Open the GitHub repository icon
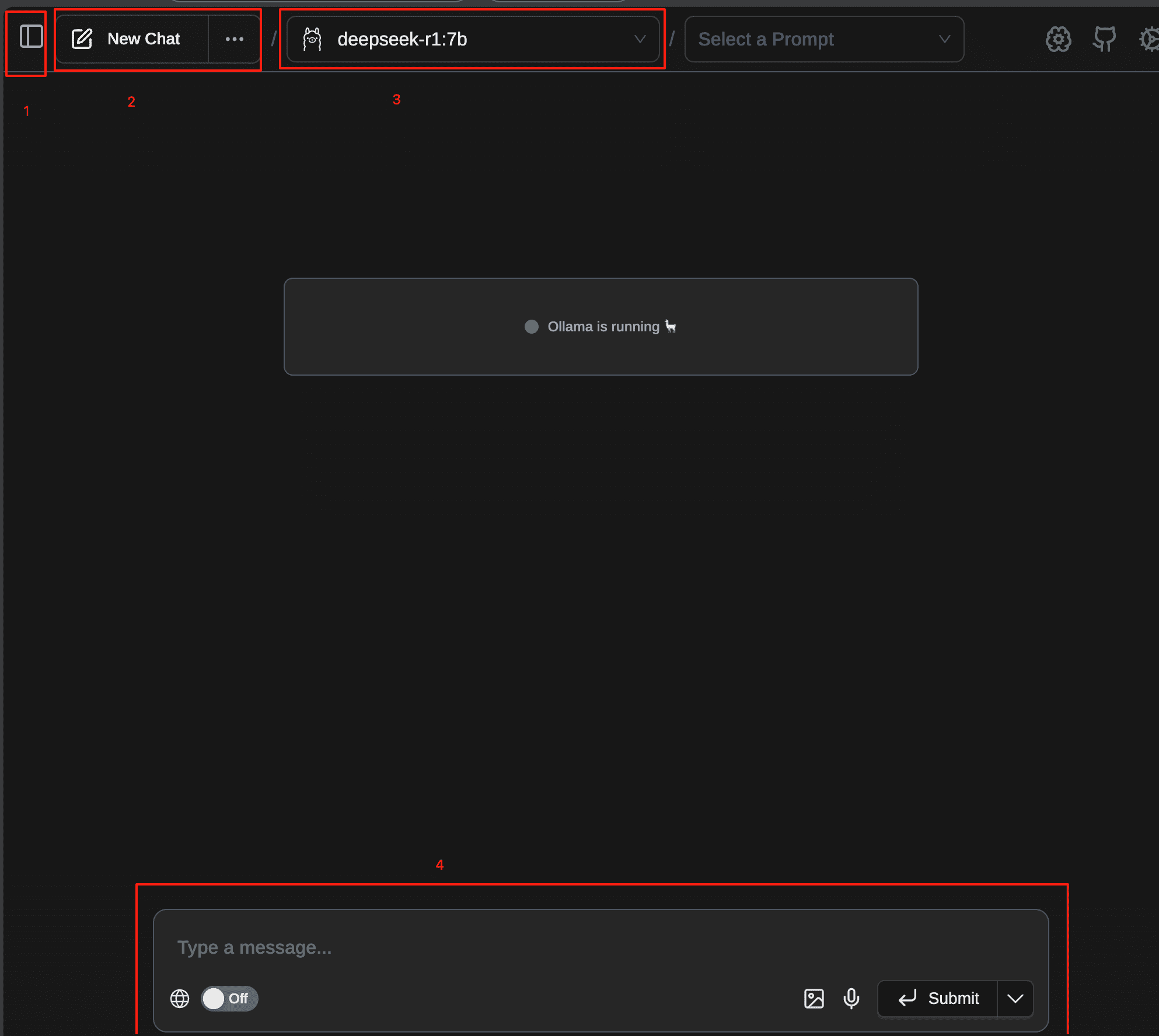The image size is (1159, 1036). (x=1104, y=39)
